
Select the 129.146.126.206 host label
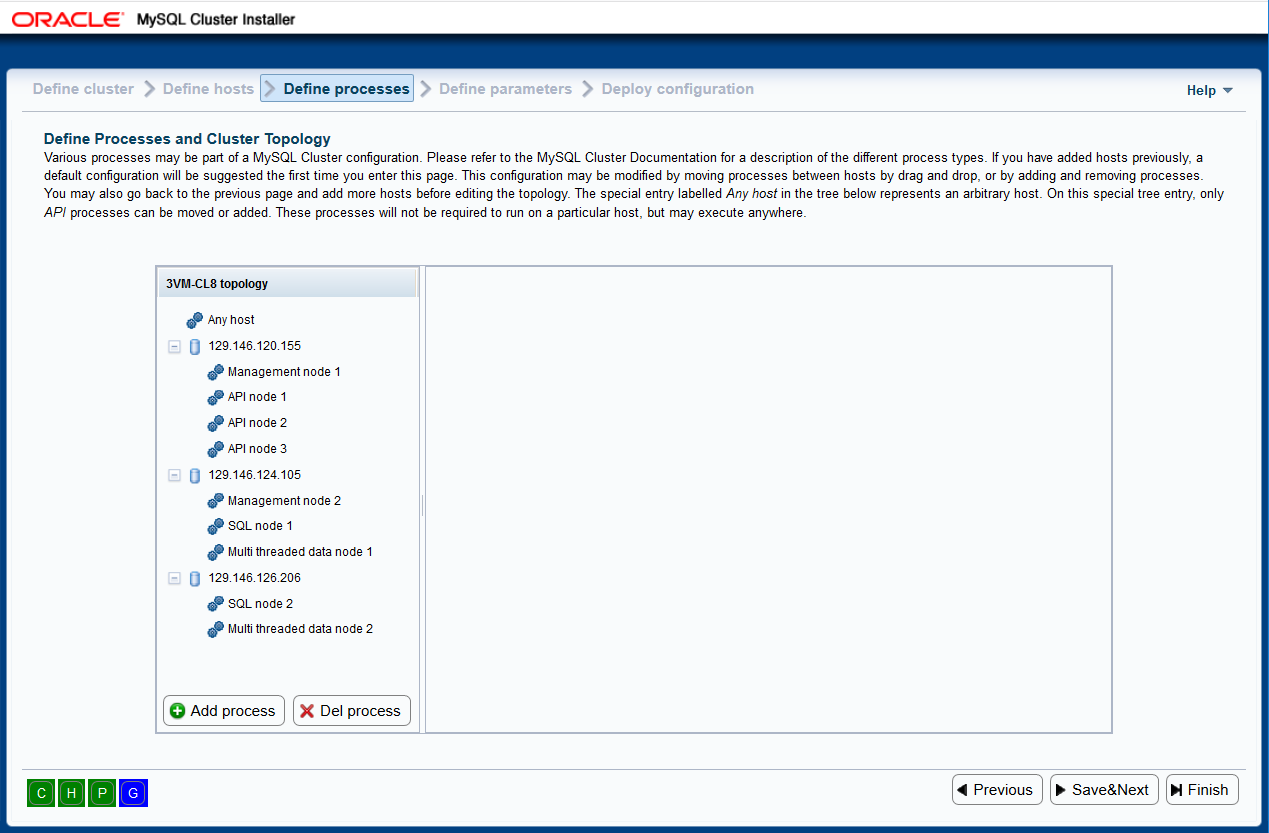[255, 578]
